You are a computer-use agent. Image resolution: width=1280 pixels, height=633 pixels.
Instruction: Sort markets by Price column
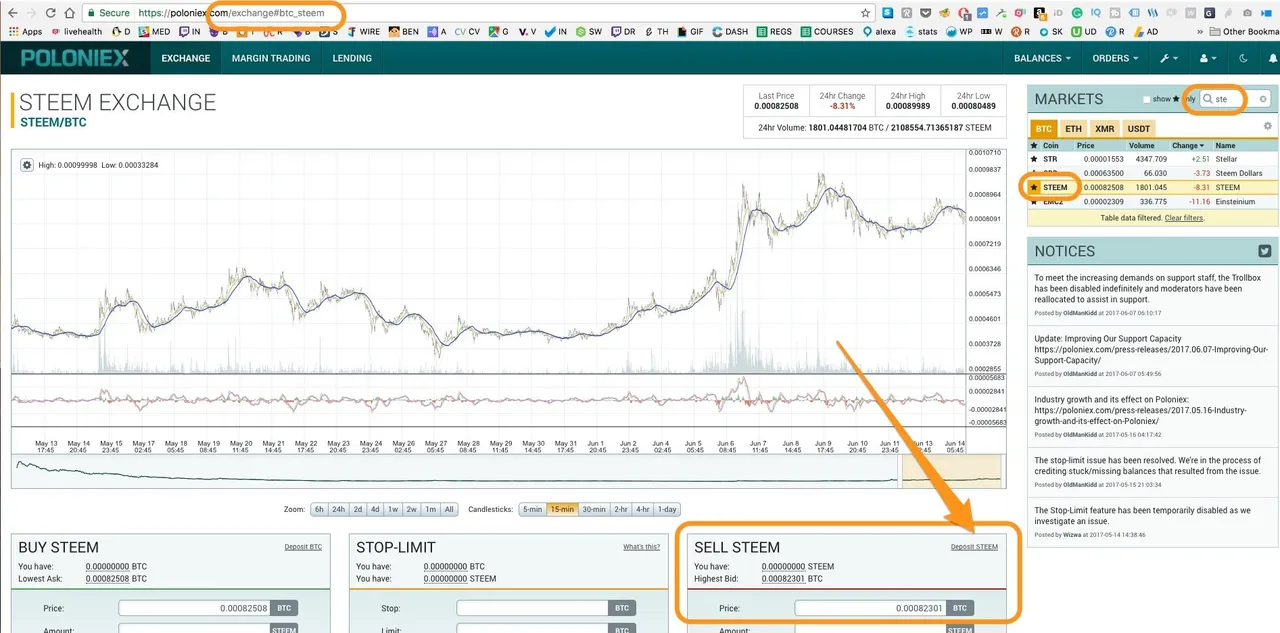pos(1088,145)
